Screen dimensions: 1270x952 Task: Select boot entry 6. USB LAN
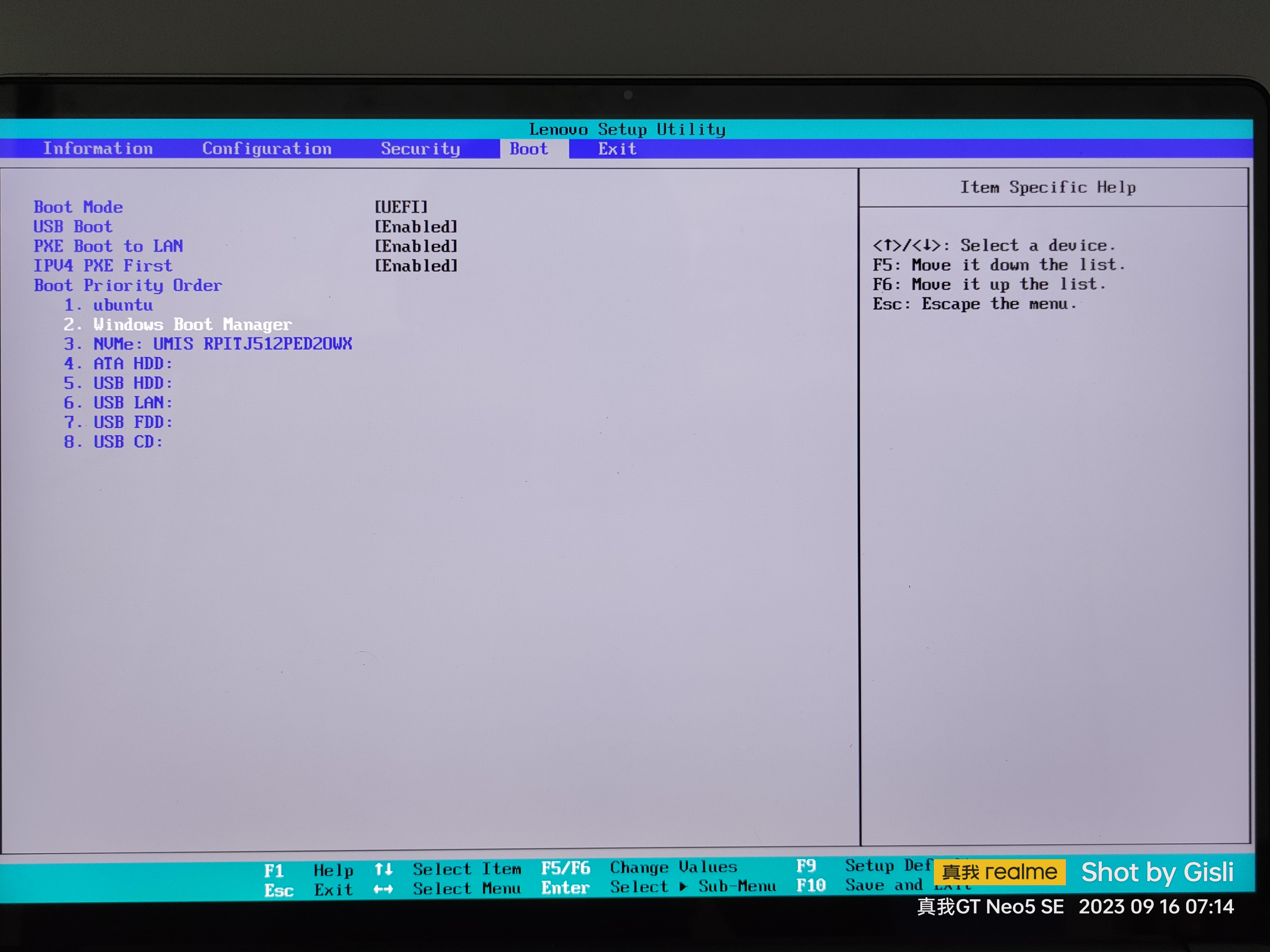tap(118, 402)
